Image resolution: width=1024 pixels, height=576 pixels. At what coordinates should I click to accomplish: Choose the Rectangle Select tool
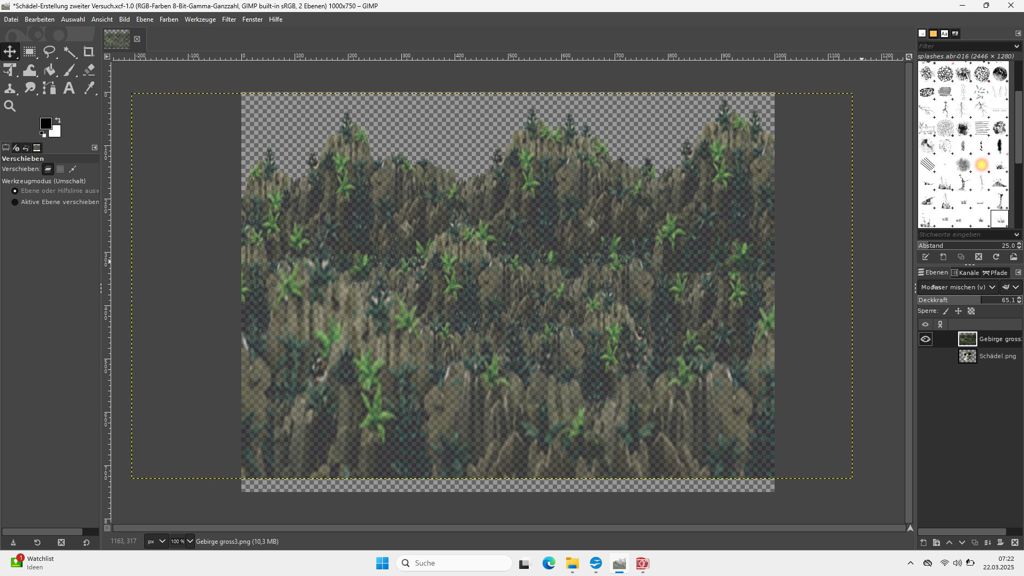coord(30,52)
